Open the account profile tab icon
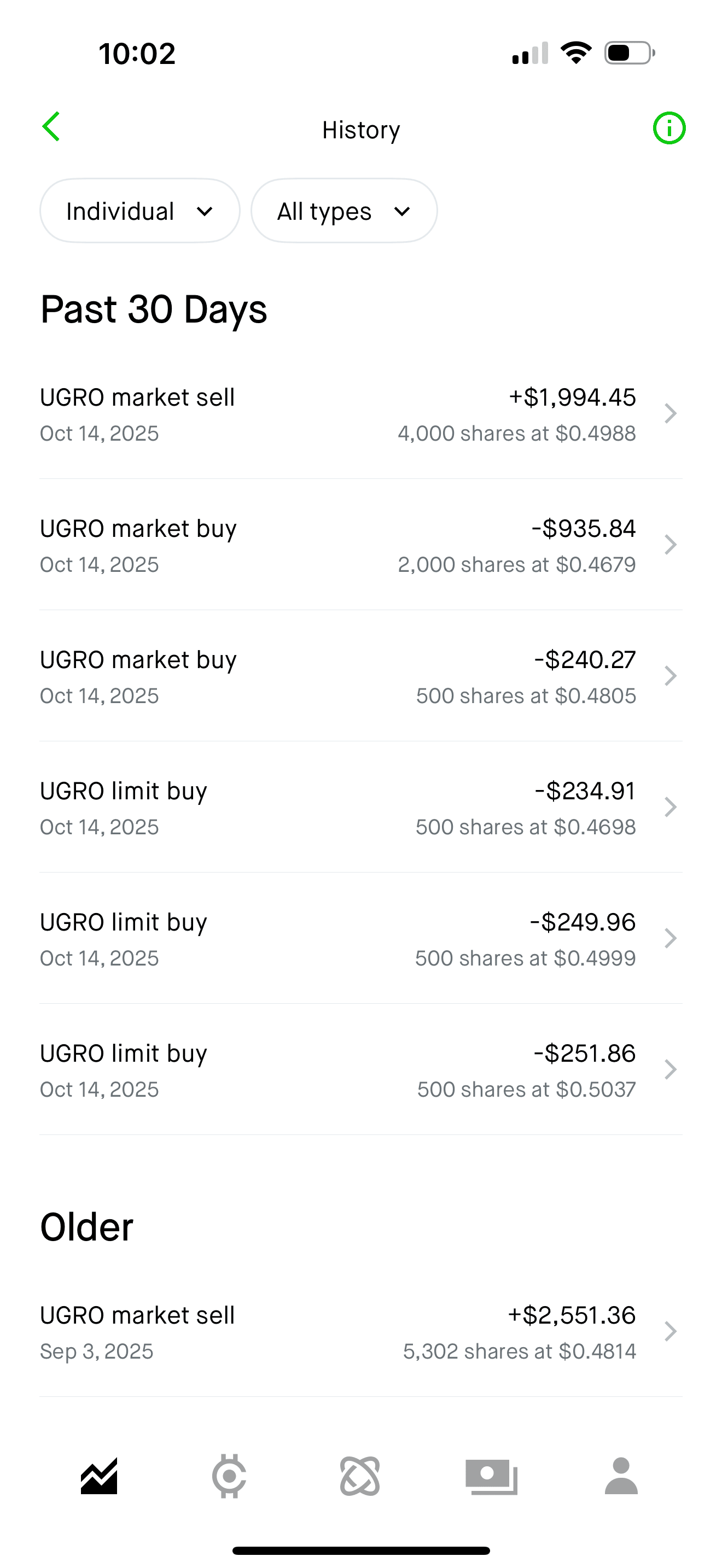 621,1476
